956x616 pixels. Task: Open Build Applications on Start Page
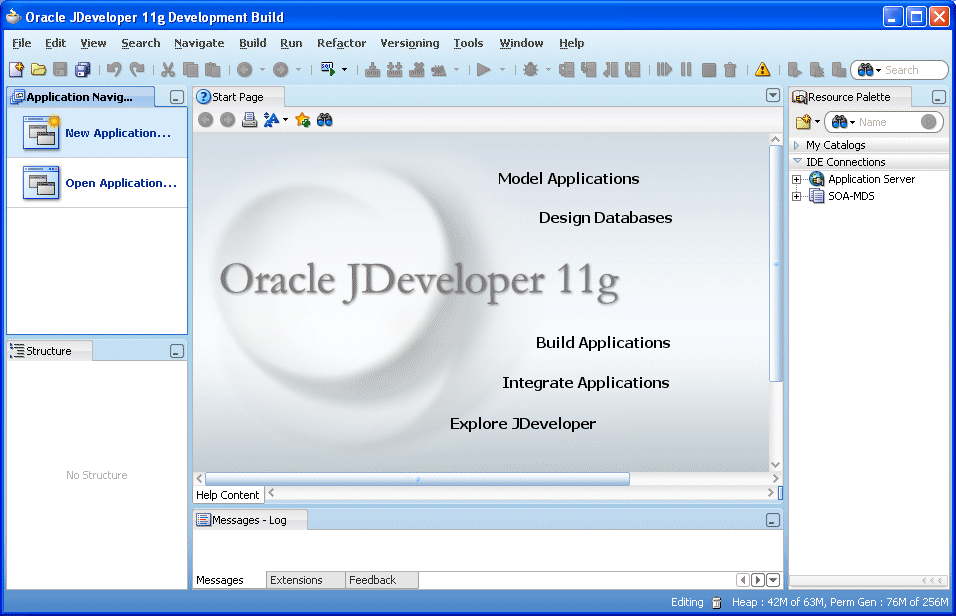click(603, 343)
